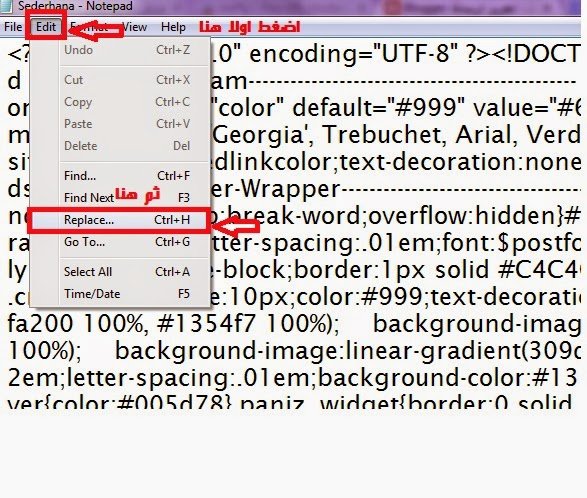Click the text 'Trebuchet' in the document
587x498 pixels.
click(x=384, y=134)
